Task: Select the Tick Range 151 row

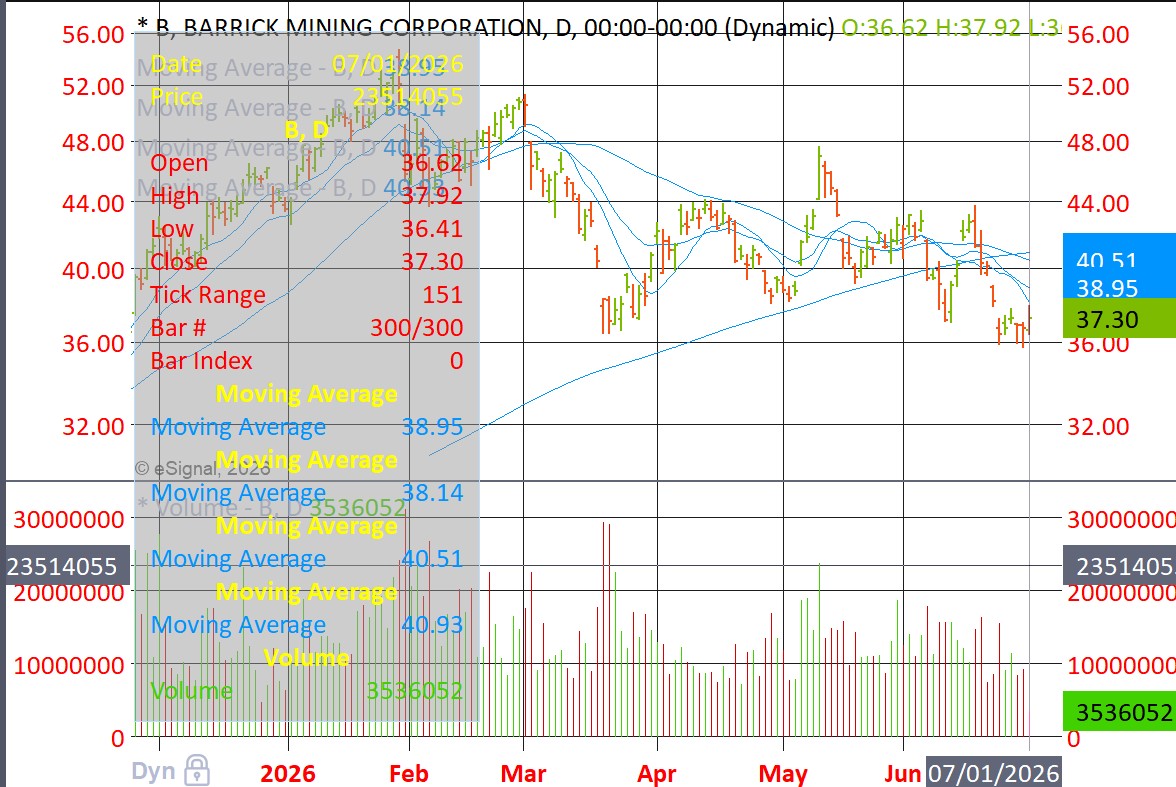Action: coord(307,295)
